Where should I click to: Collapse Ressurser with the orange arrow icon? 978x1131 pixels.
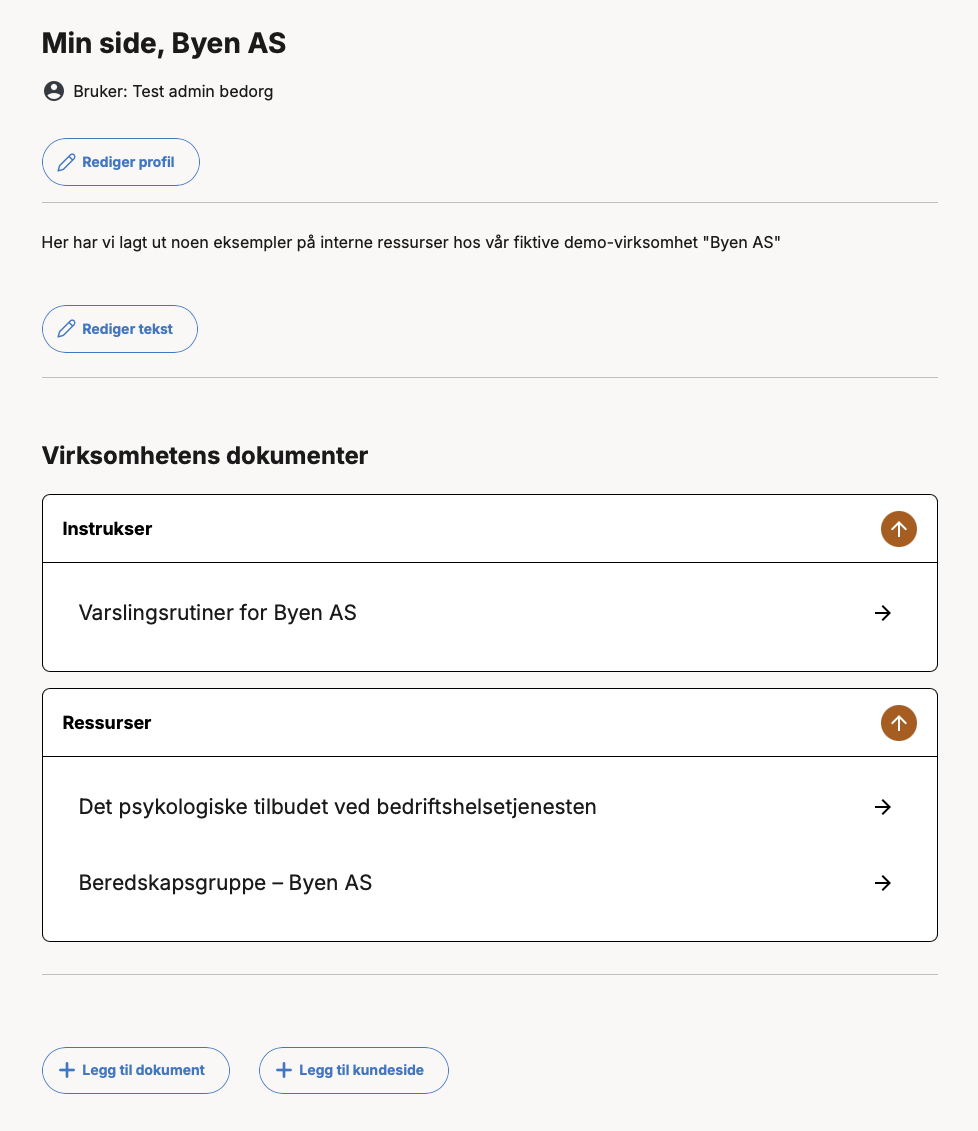point(899,723)
